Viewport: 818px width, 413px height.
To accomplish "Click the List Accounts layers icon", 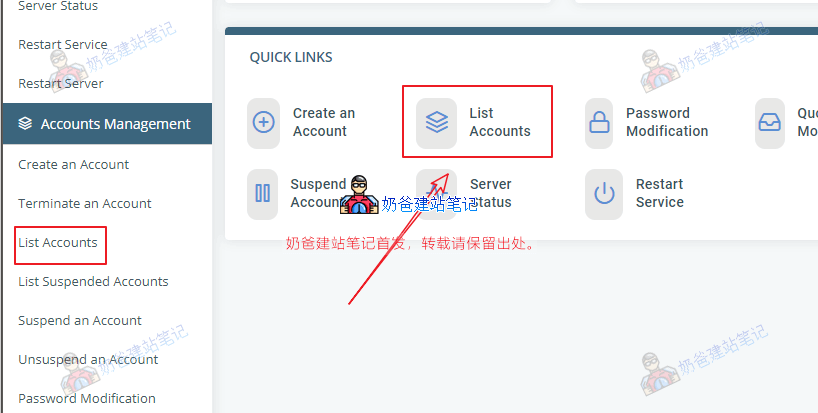I will 437,123.
